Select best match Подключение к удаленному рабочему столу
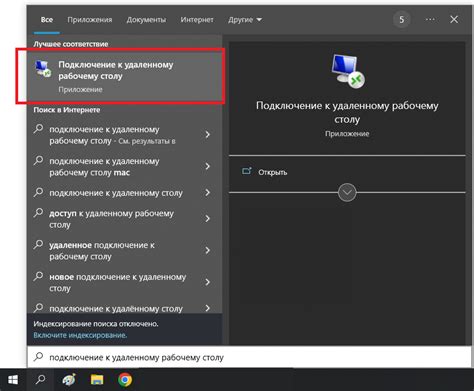 click(125, 76)
